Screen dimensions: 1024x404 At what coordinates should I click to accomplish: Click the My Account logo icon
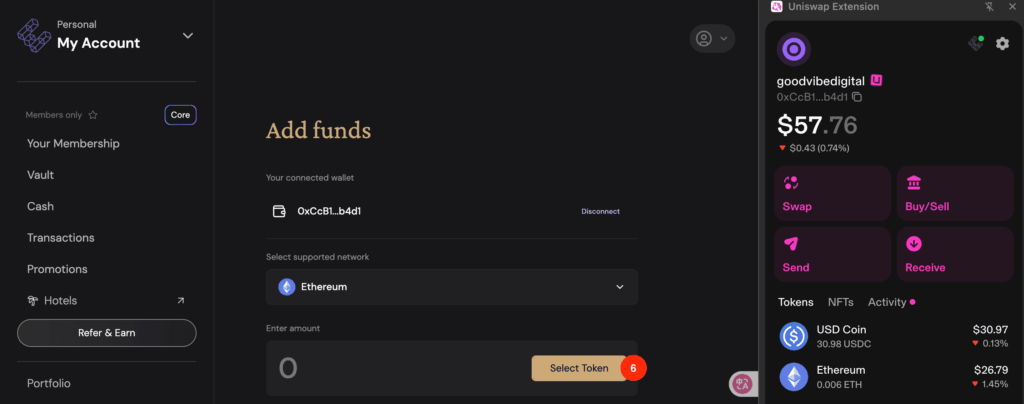coord(34,35)
